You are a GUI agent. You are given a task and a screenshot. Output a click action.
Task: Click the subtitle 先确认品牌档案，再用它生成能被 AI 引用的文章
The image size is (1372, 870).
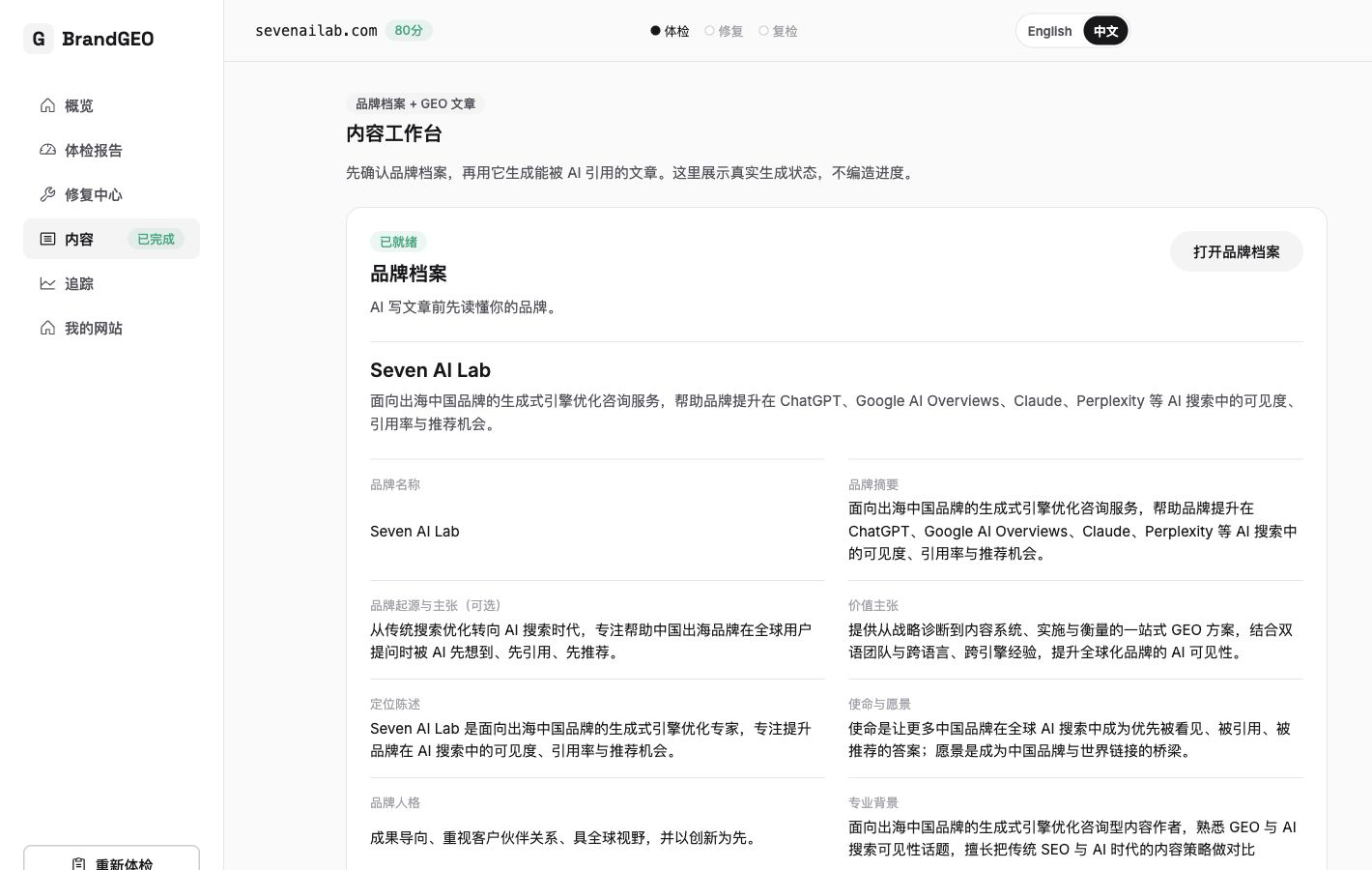coord(632,172)
